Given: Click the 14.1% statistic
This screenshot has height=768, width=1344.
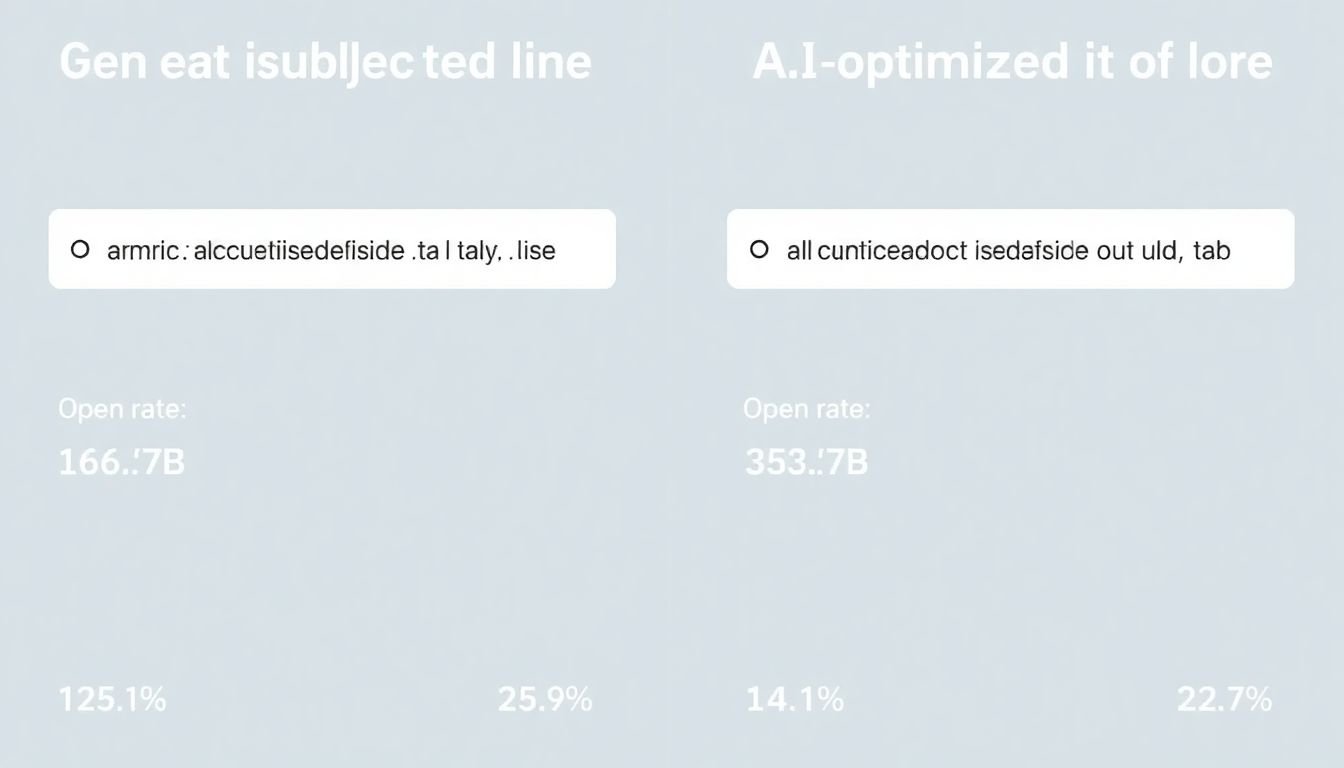Looking at the screenshot, I should click(x=795, y=699).
